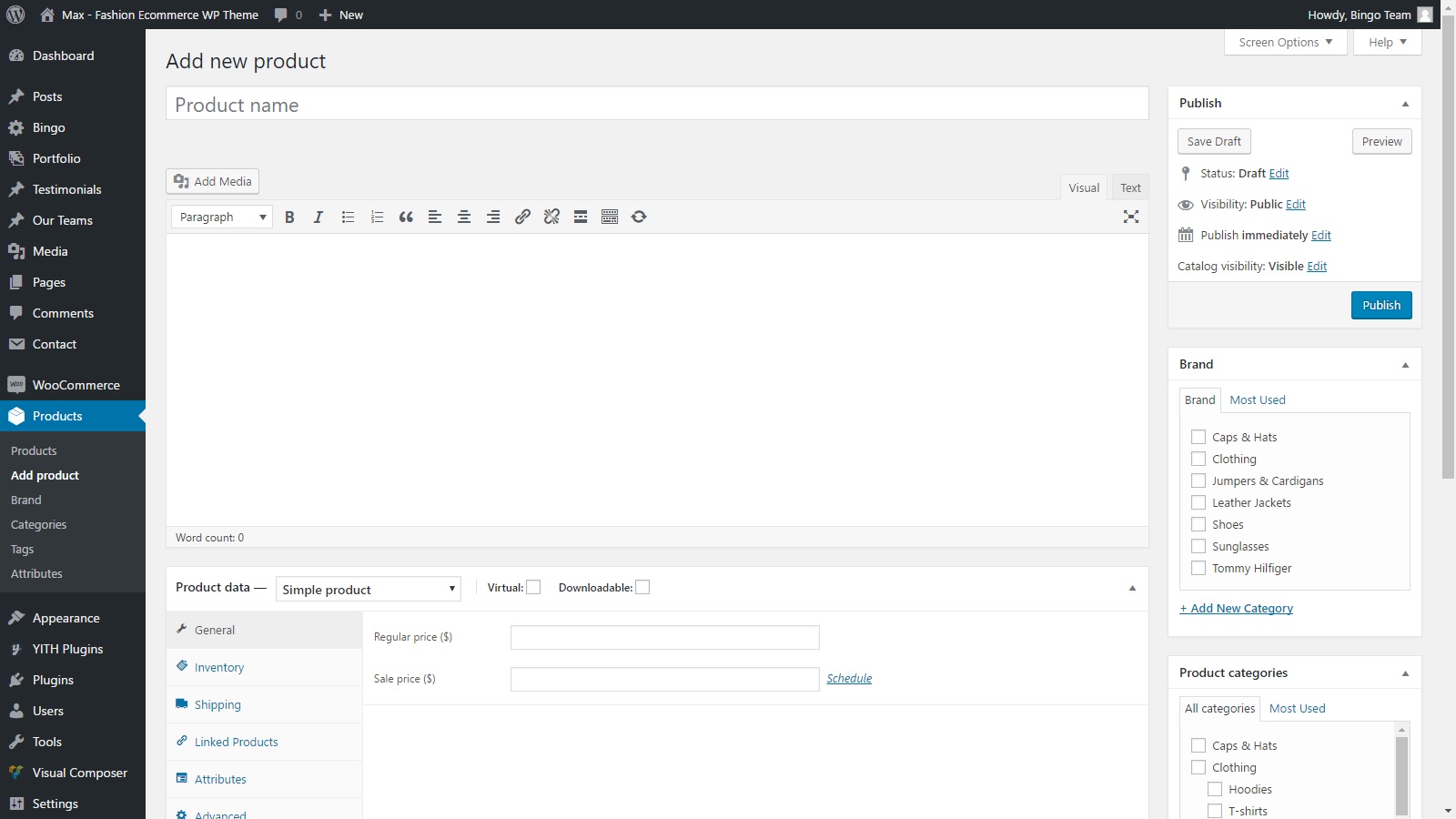Toggle bold formatting in editor
Screen dimensions: 1456x819
coord(289,217)
